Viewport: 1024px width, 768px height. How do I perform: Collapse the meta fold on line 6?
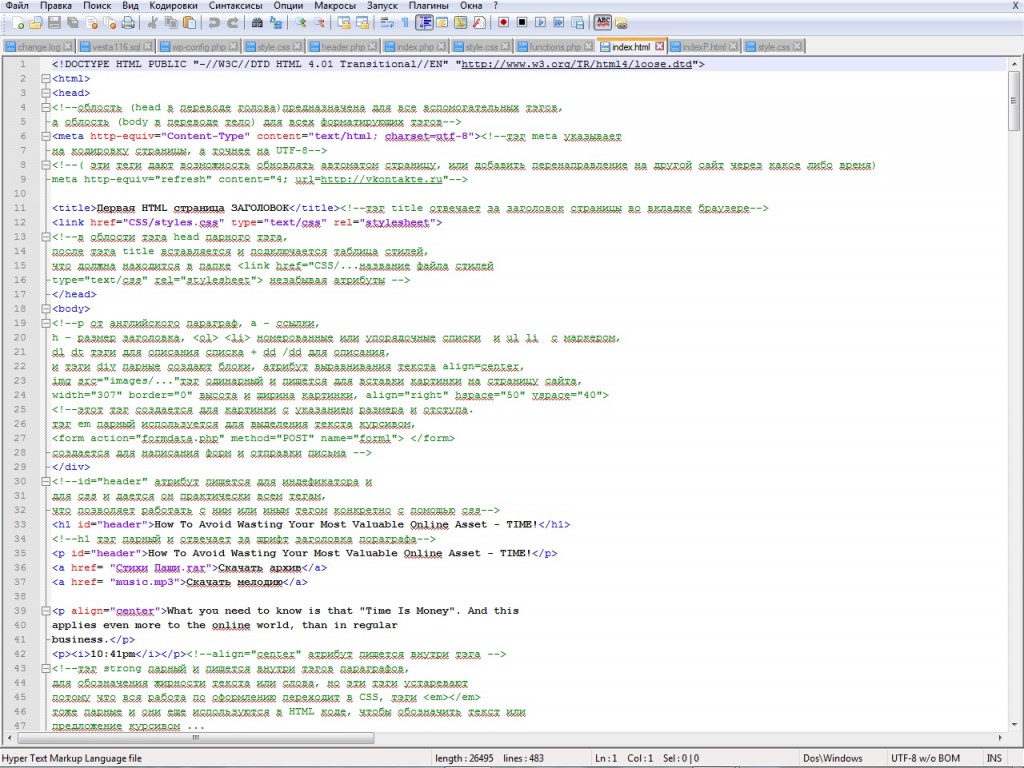pos(46,136)
